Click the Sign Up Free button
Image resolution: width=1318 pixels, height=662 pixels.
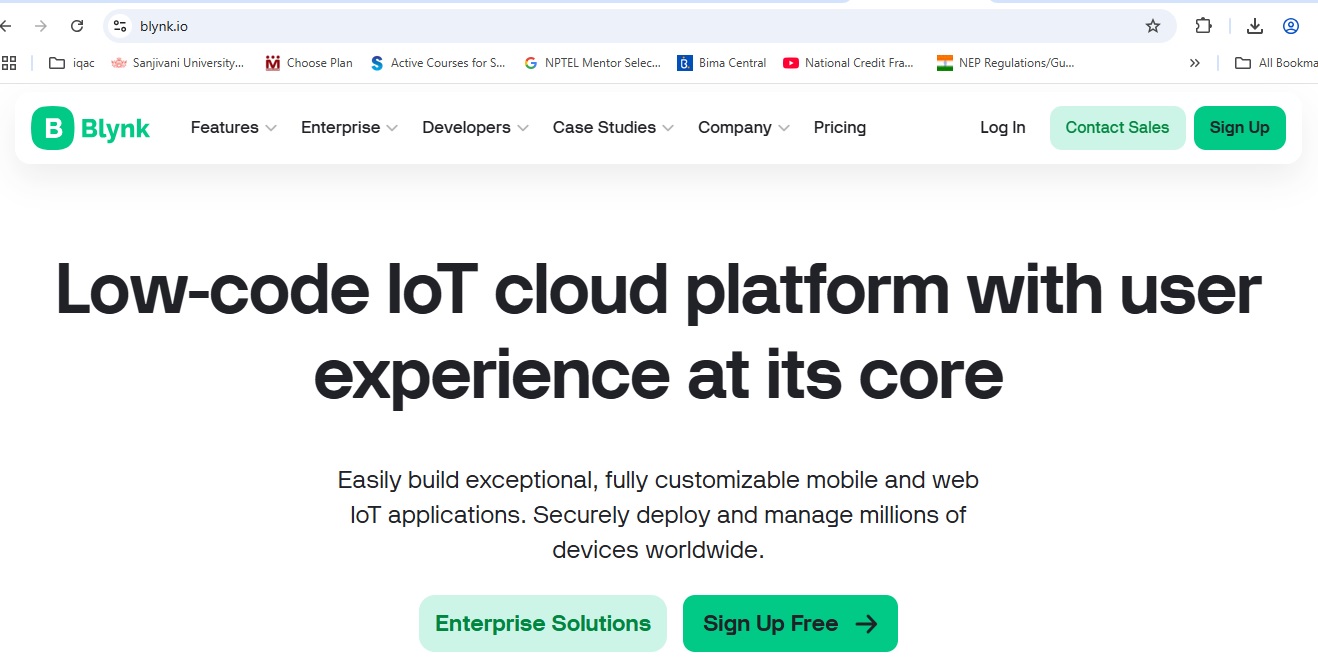pos(790,623)
